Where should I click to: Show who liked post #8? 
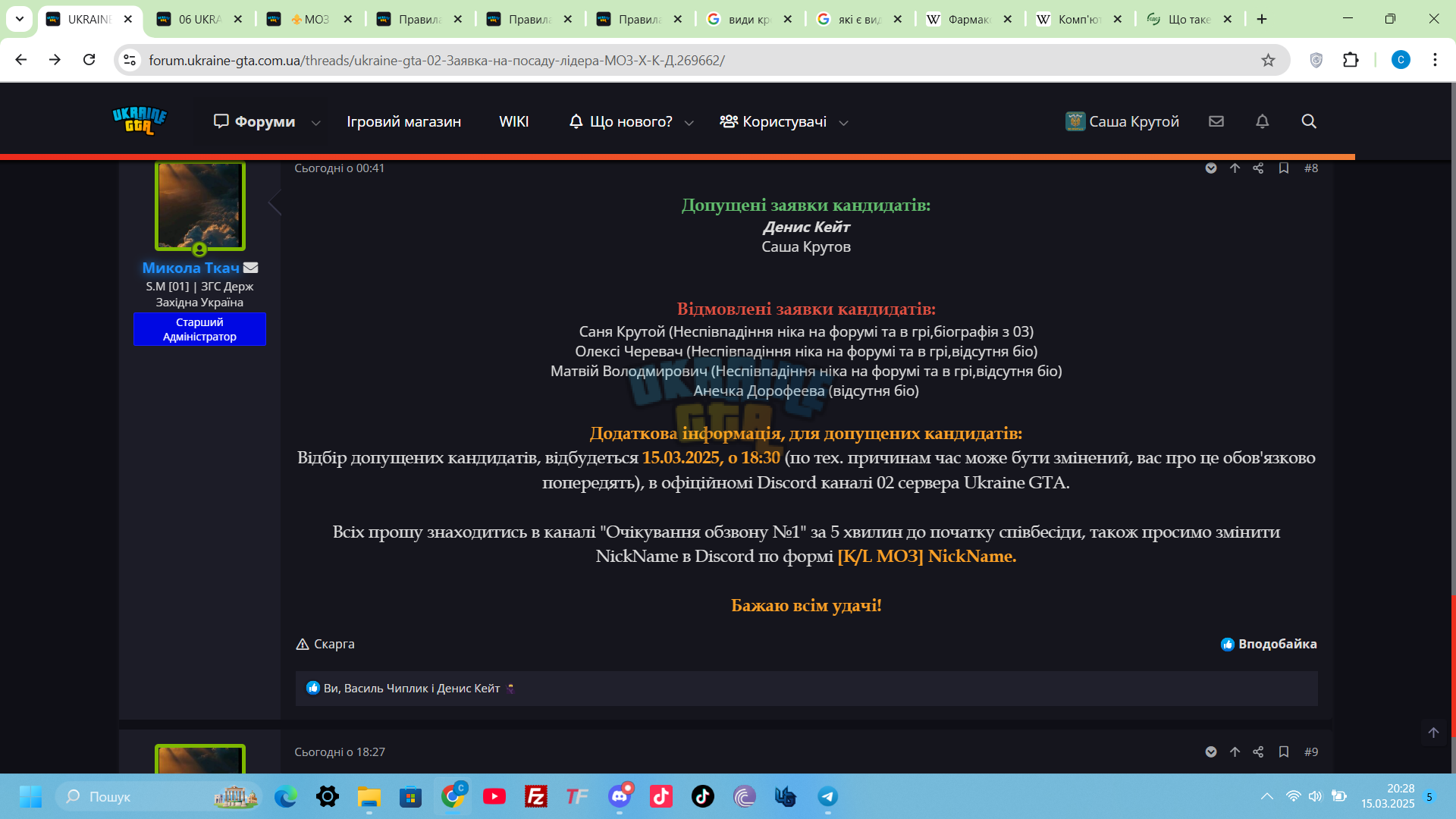(x=411, y=689)
